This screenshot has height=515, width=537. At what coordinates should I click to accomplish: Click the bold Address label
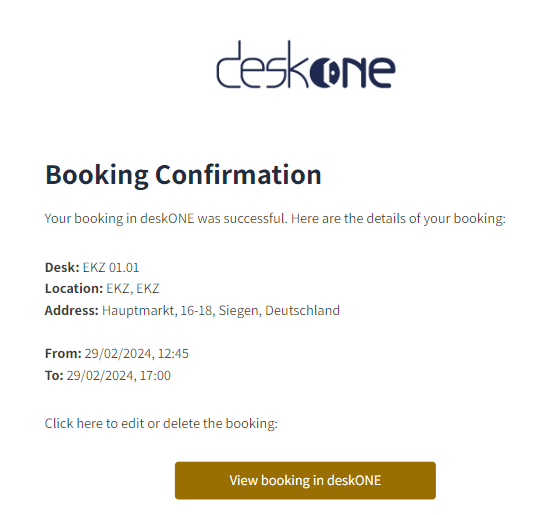(72, 311)
